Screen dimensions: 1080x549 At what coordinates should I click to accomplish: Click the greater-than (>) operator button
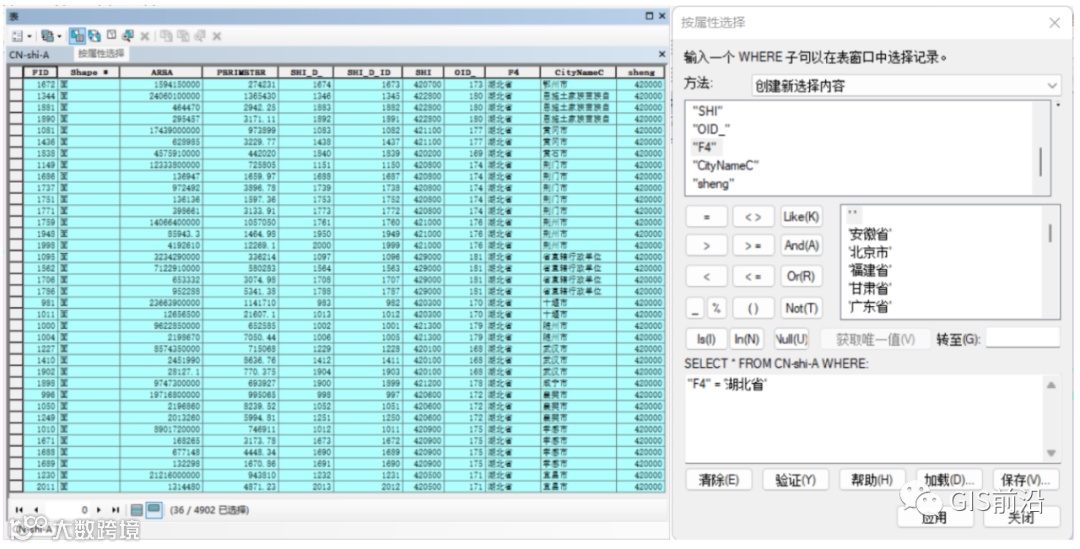click(x=706, y=246)
